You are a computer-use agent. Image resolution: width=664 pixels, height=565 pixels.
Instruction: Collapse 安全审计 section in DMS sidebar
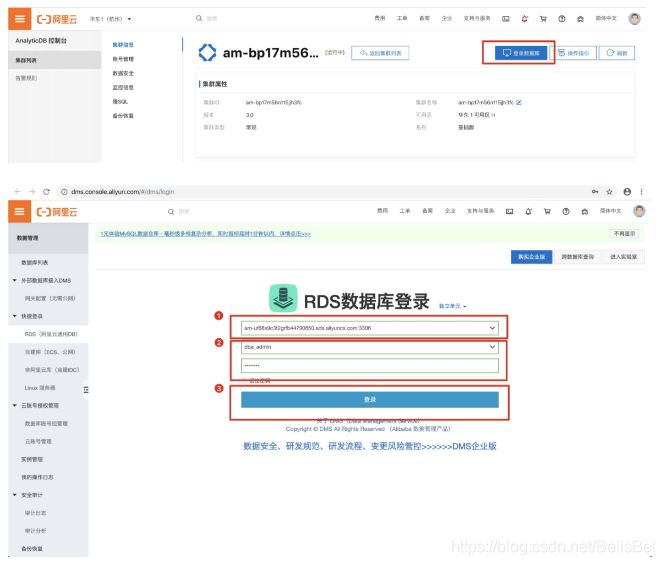pyautogui.click(x=15, y=495)
